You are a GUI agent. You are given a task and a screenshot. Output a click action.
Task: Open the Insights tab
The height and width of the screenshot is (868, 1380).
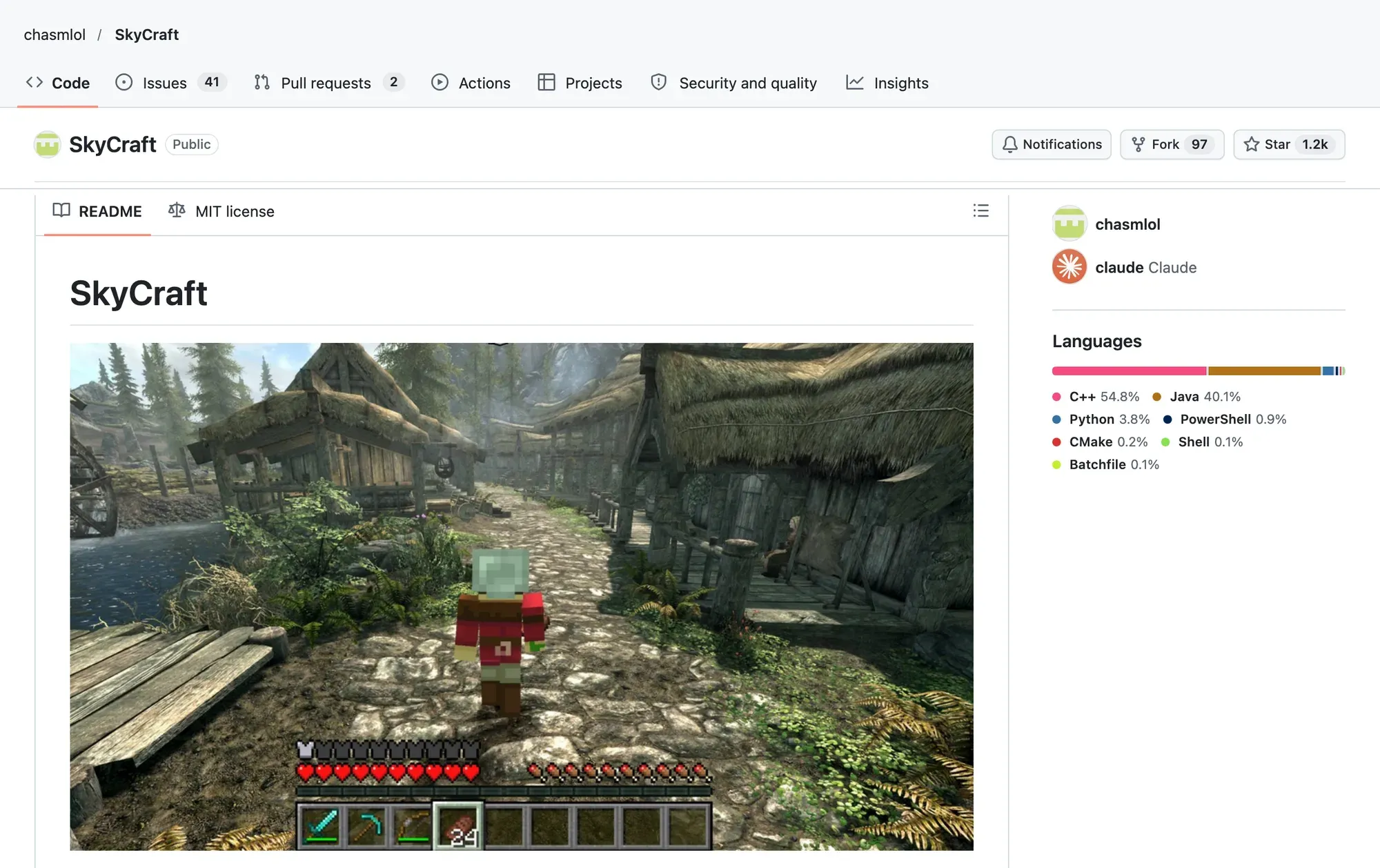(x=887, y=83)
